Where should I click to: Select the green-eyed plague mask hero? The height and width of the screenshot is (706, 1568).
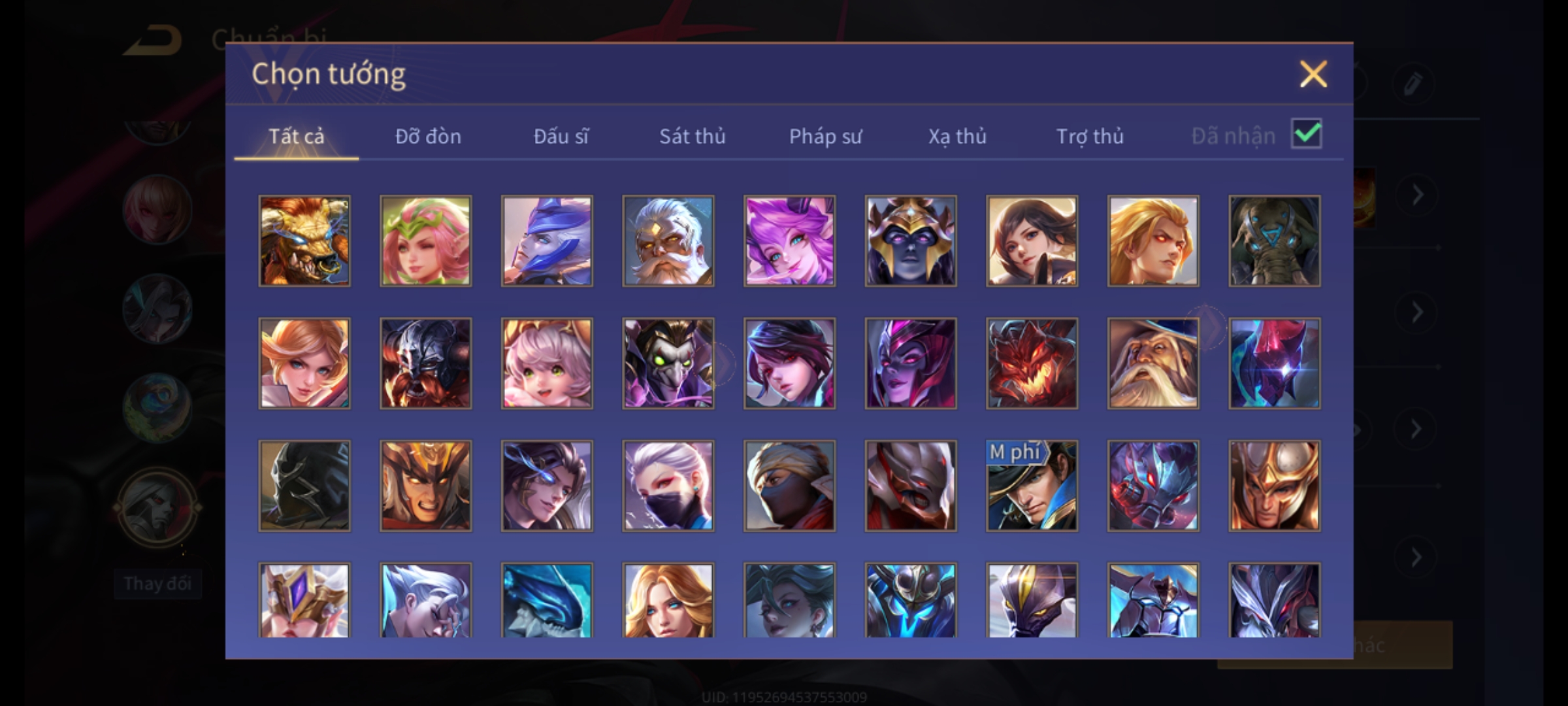(x=668, y=363)
